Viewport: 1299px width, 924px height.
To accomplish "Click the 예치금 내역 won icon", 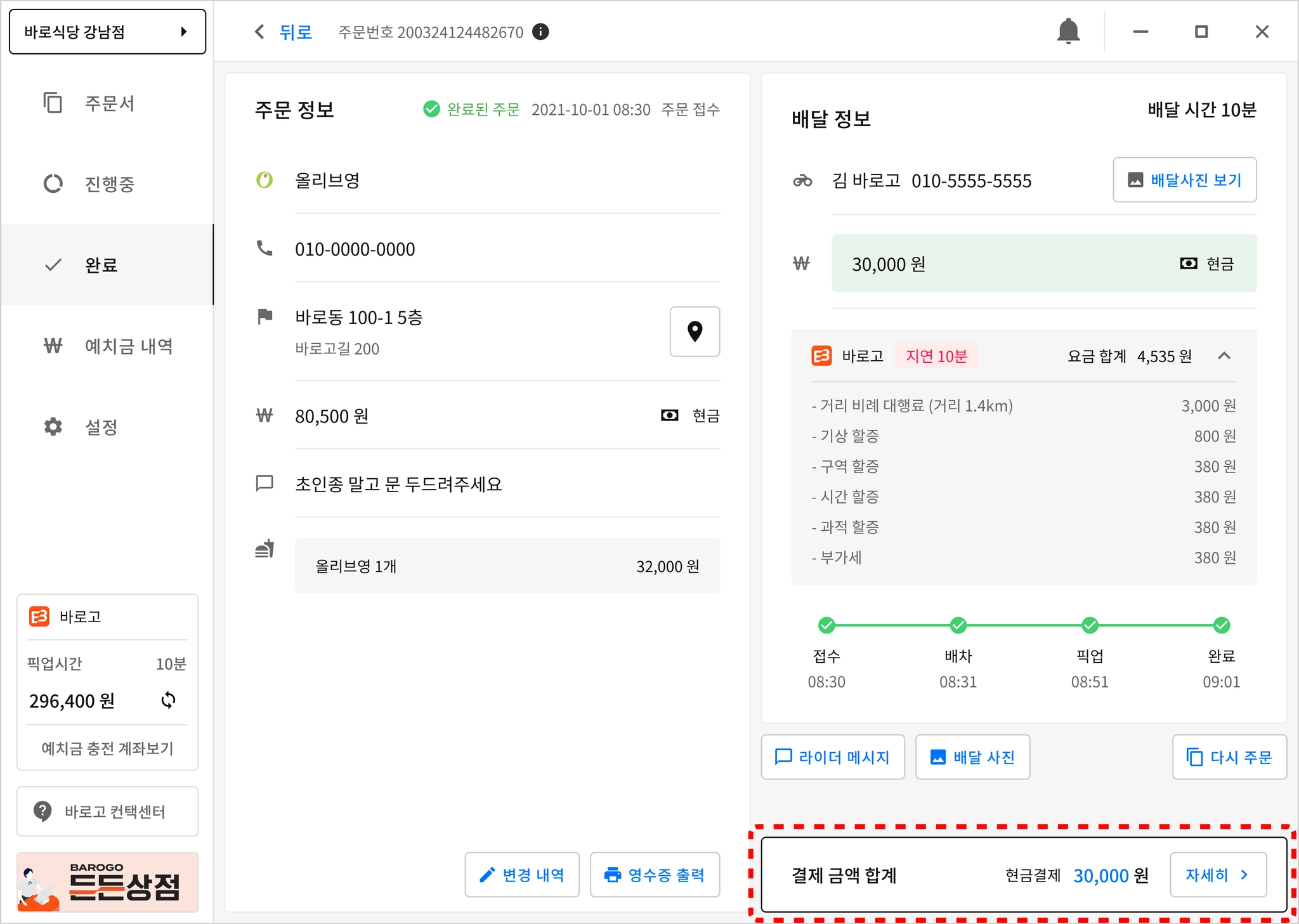I will pyautogui.click(x=53, y=346).
